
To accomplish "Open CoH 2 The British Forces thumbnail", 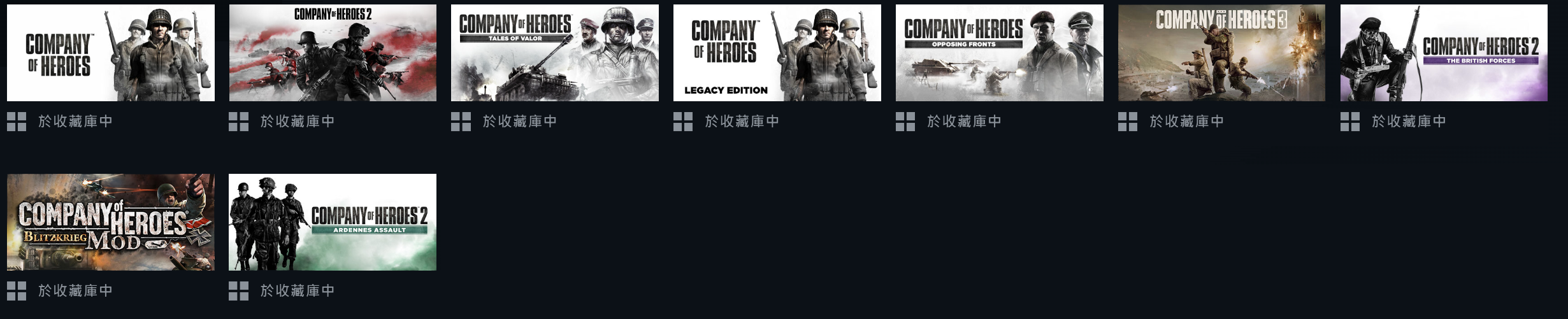I will click(x=1444, y=53).
